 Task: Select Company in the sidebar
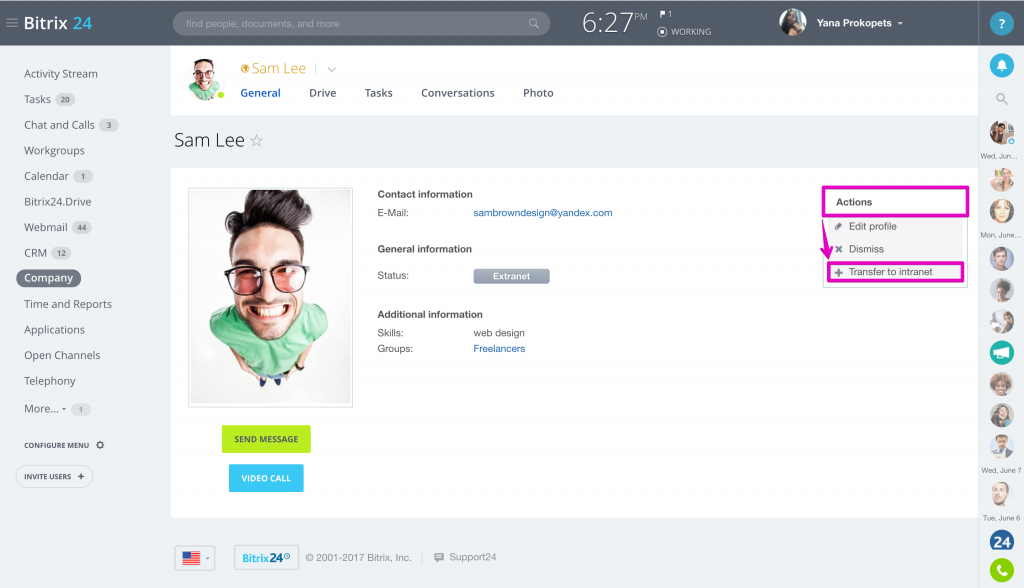click(48, 278)
